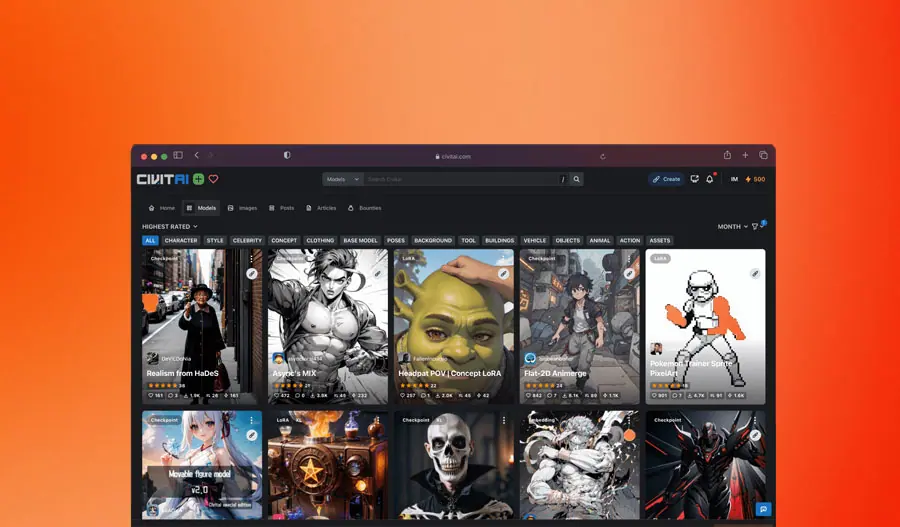Go back with Safari back arrow
Image resolution: width=900 pixels, height=527 pixels.
196,155
